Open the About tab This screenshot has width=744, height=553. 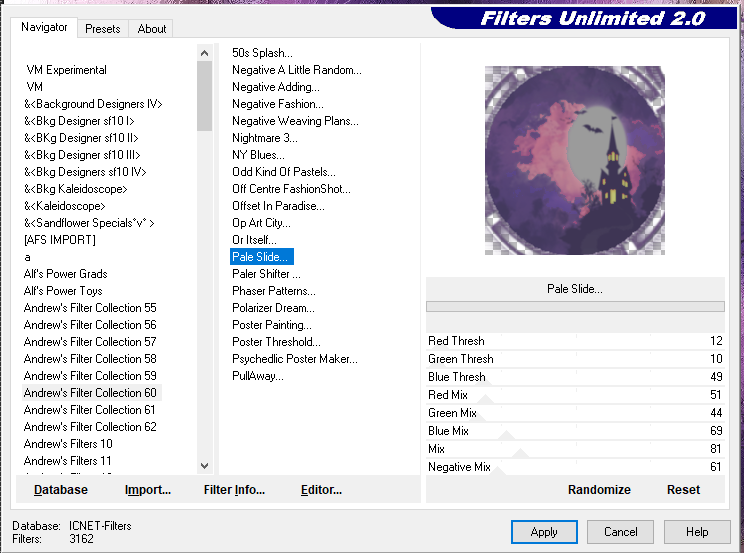click(152, 29)
